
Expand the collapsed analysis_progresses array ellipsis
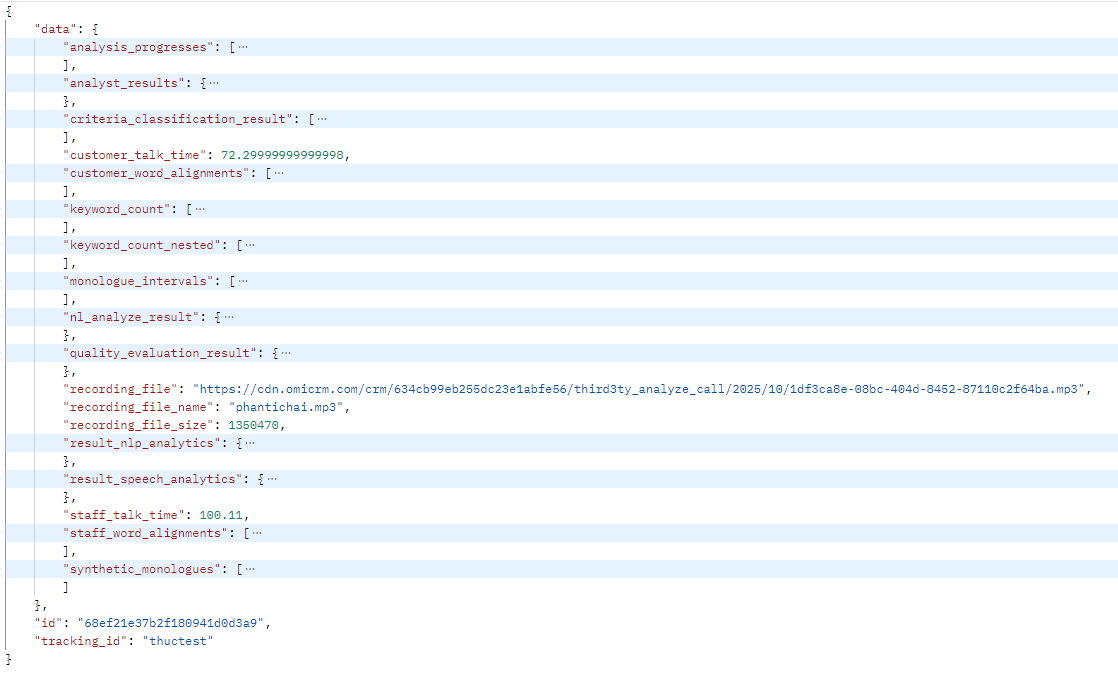tap(243, 47)
